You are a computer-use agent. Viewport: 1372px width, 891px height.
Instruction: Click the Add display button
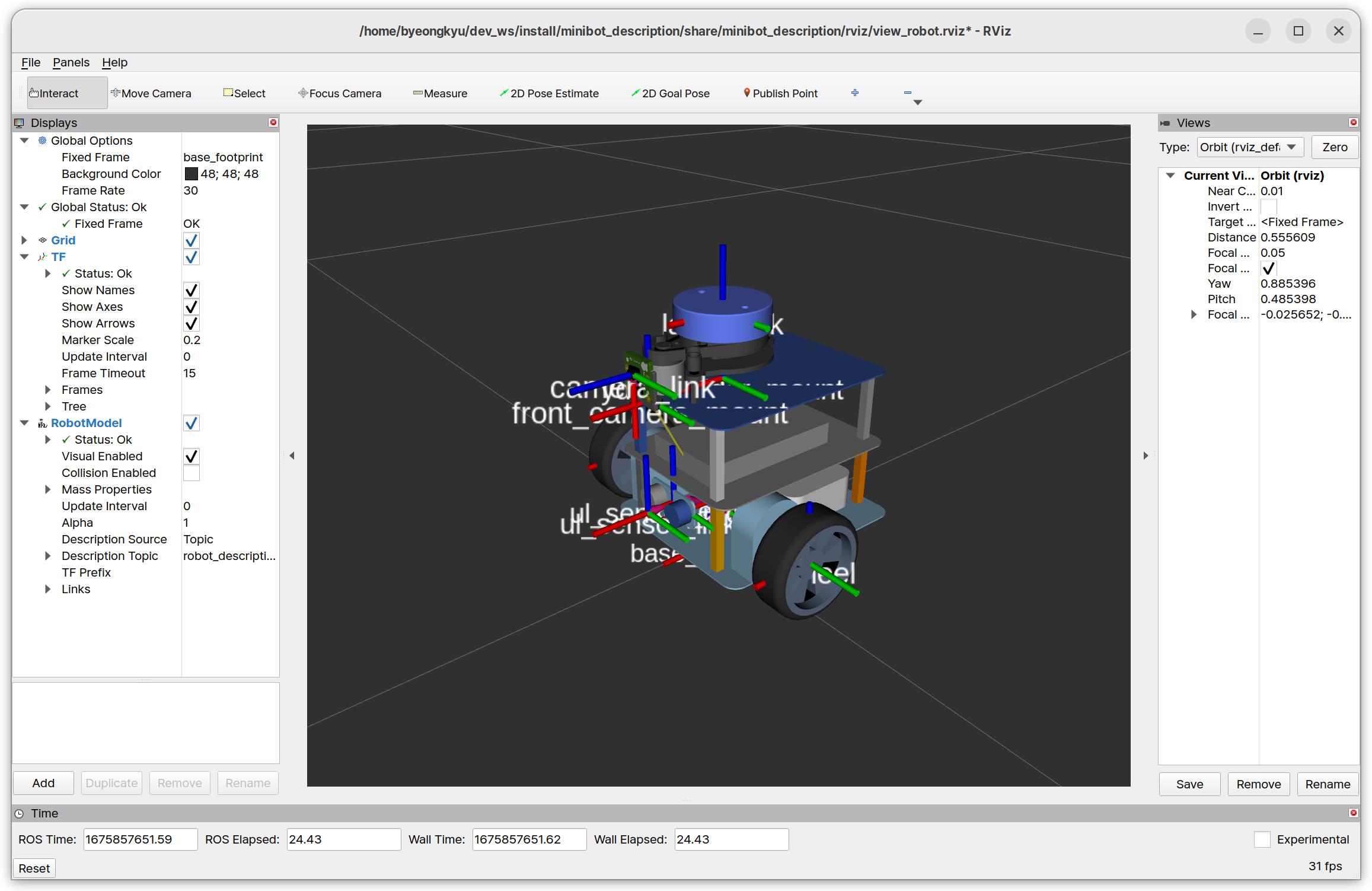pyautogui.click(x=43, y=783)
